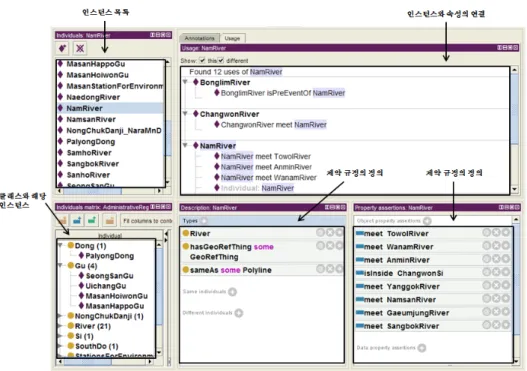The width and height of the screenshot is (527, 371).
Task: Click the delete individual X icon
Action: [x=80, y=48]
